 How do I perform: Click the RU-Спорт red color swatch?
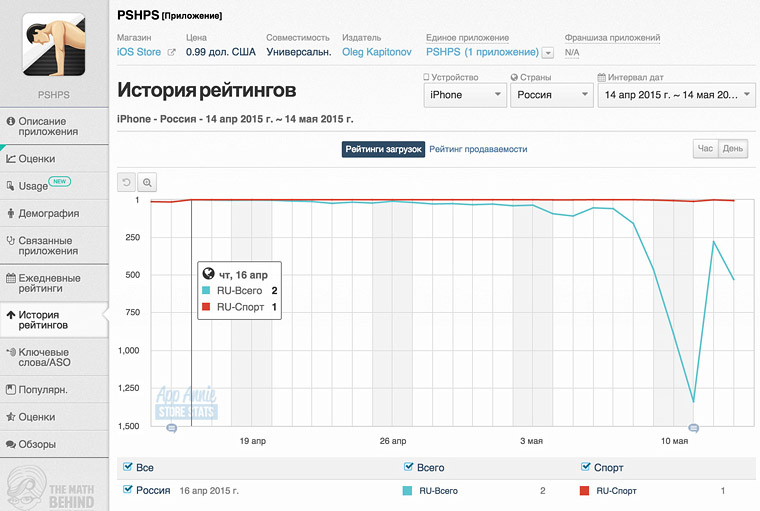[x=584, y=491]
